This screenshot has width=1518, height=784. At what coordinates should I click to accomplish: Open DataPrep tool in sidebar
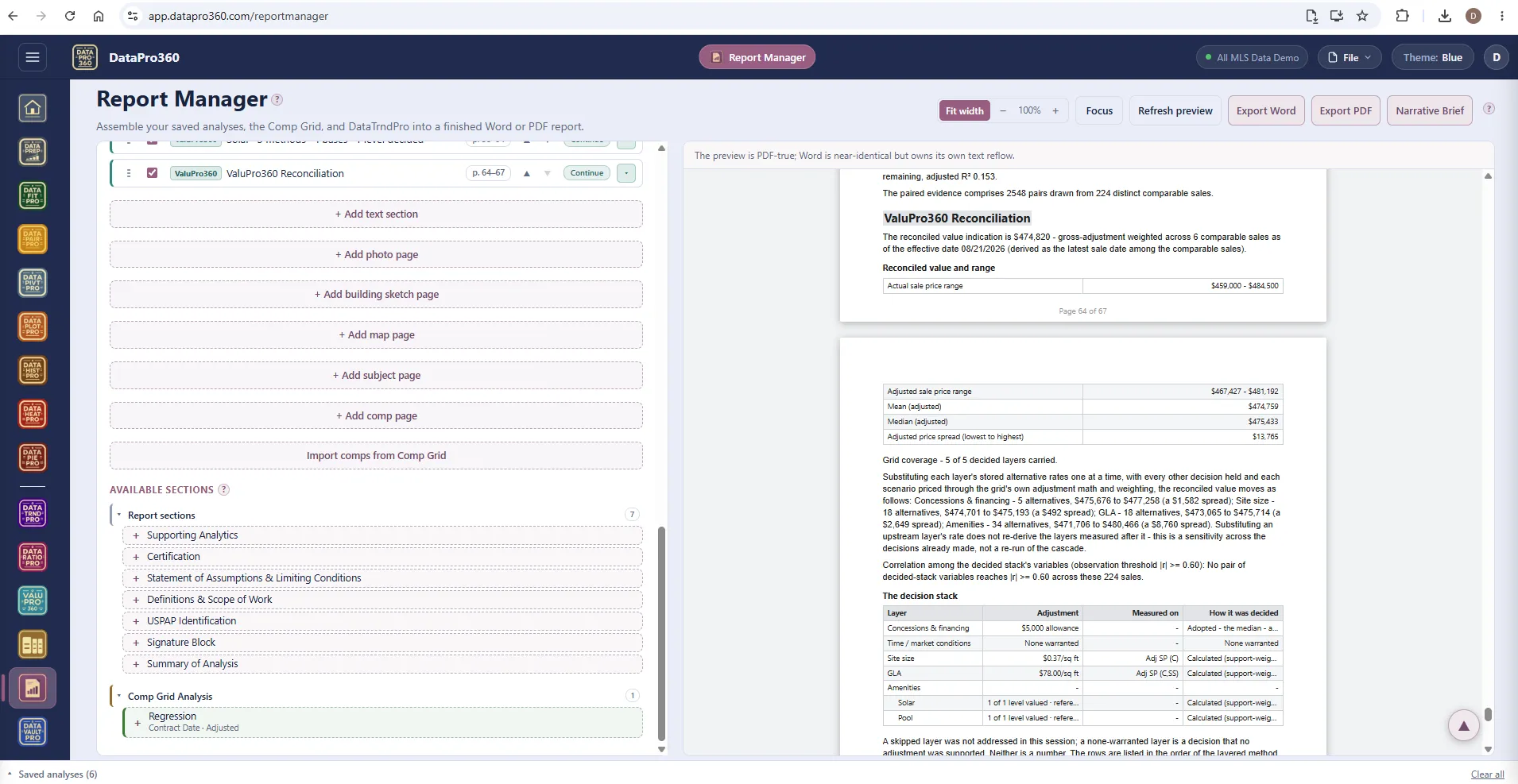coord(33,152)
